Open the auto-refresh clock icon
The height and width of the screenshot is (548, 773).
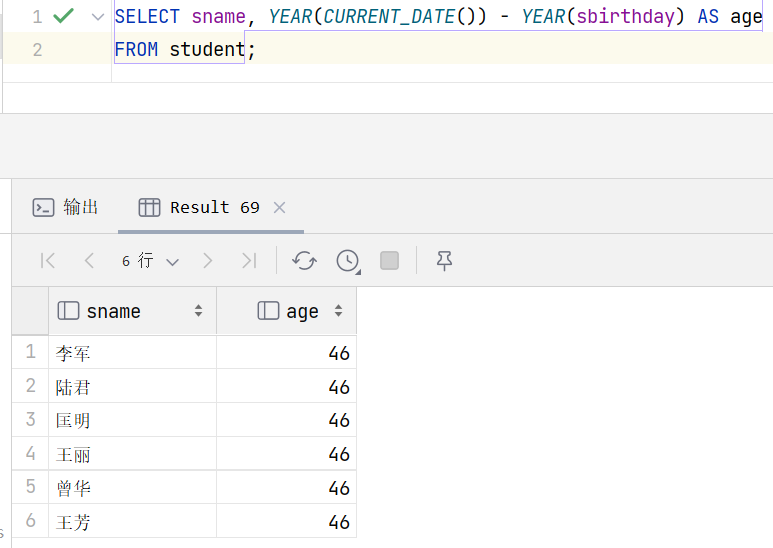(348, 260)
